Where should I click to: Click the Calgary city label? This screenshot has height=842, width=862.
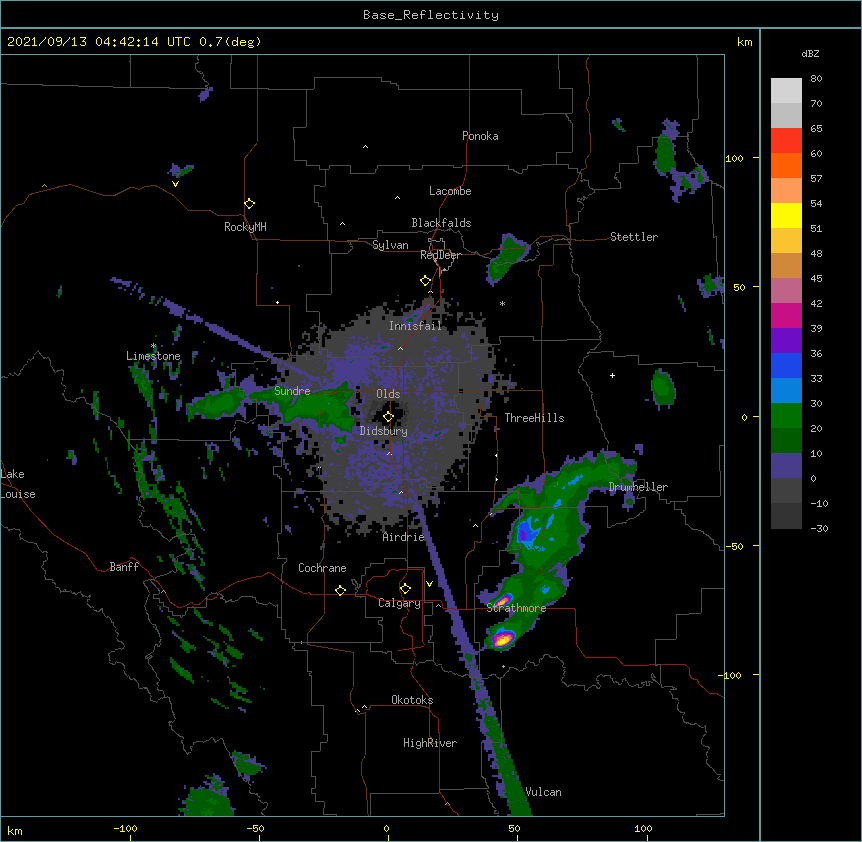point(399,603)
